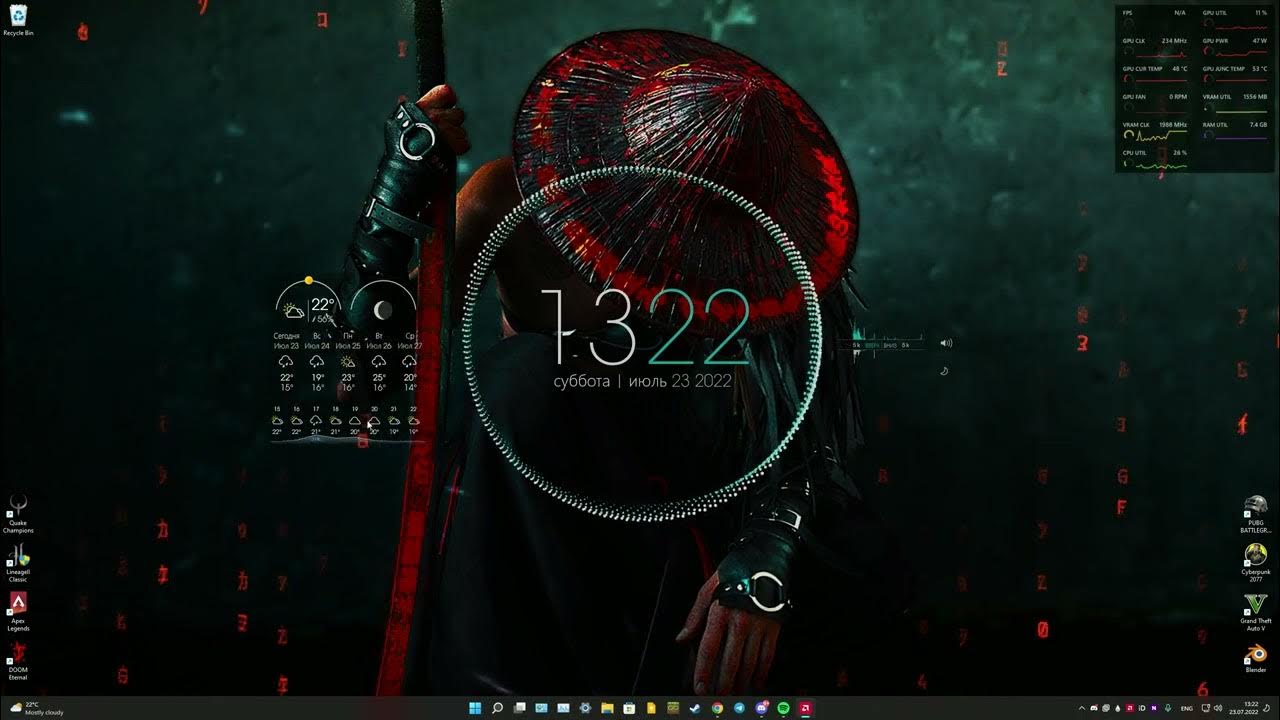
Task: Open the volume control in system tray
Action: [1218, 708]
